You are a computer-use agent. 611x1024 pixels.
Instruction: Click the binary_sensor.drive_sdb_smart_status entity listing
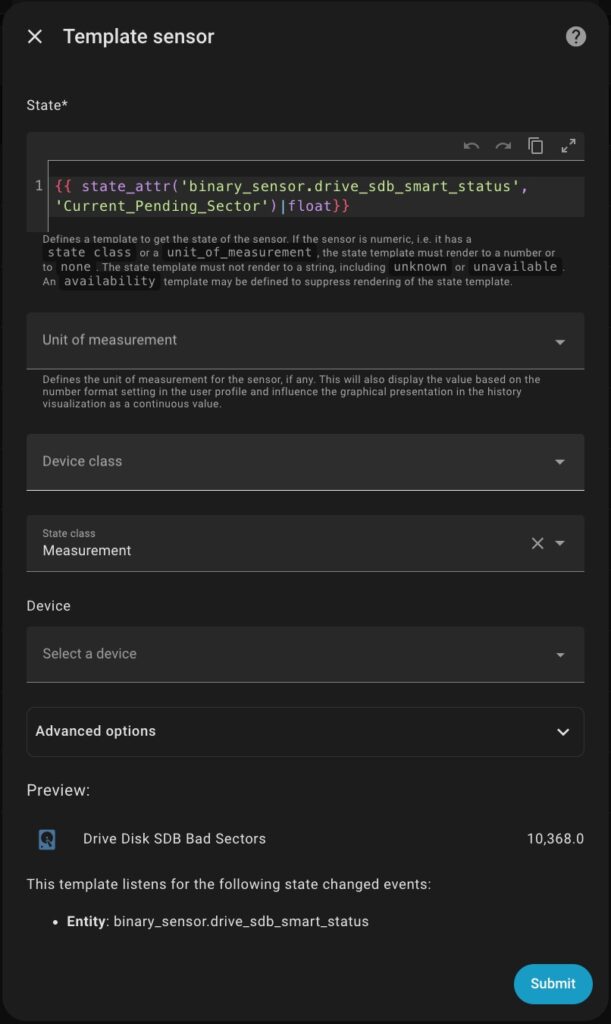(x=241, y=921)
